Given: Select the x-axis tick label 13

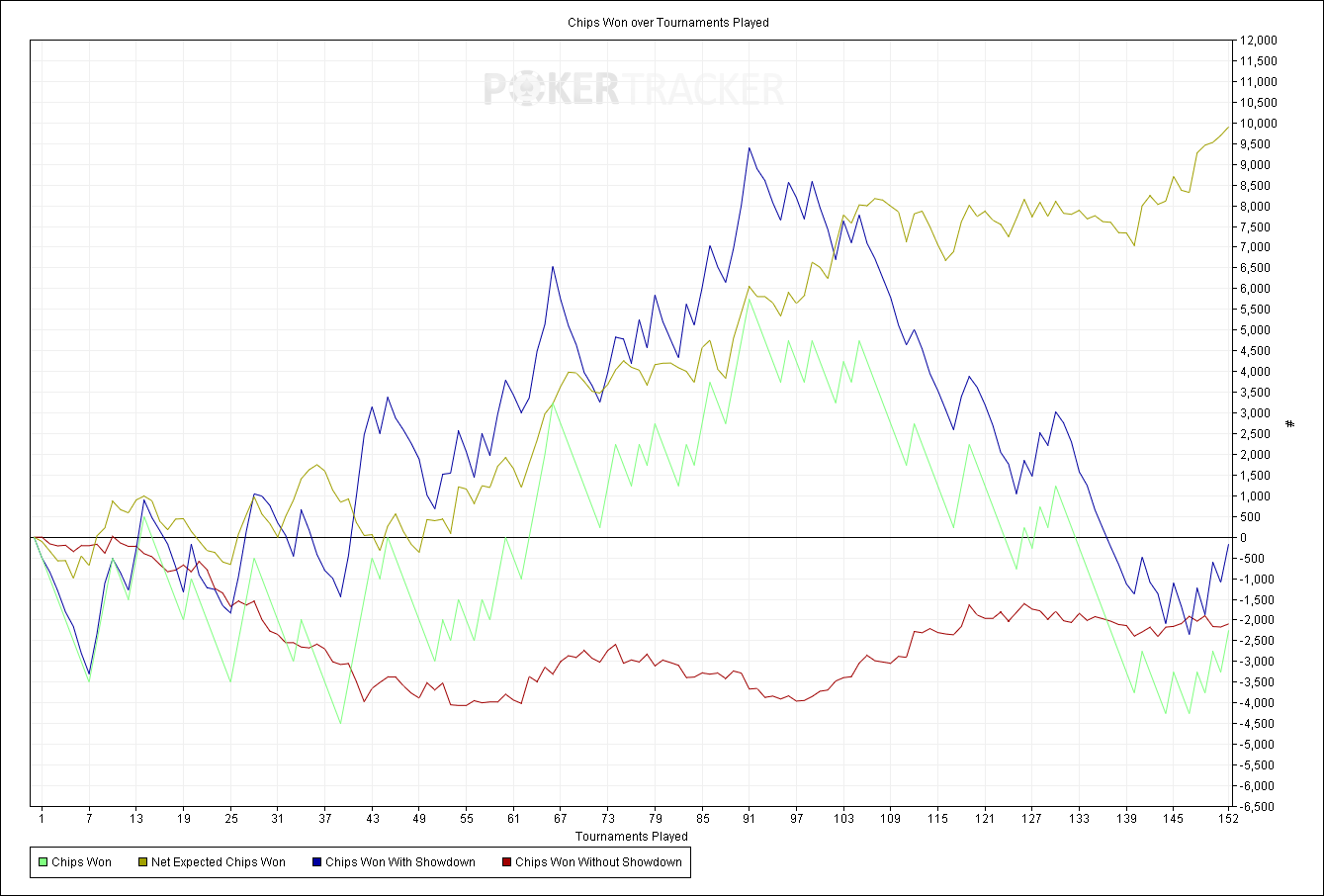Looking at the screenshot, I should [x=136, y=820].
